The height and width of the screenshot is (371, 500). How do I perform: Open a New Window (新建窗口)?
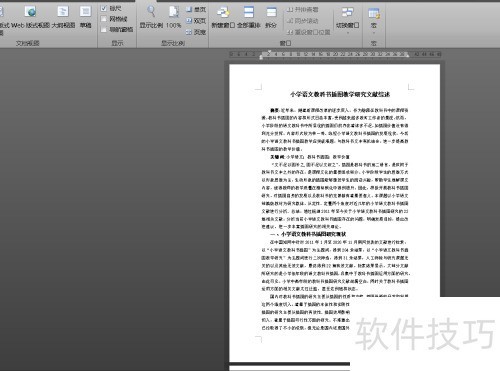223,17
